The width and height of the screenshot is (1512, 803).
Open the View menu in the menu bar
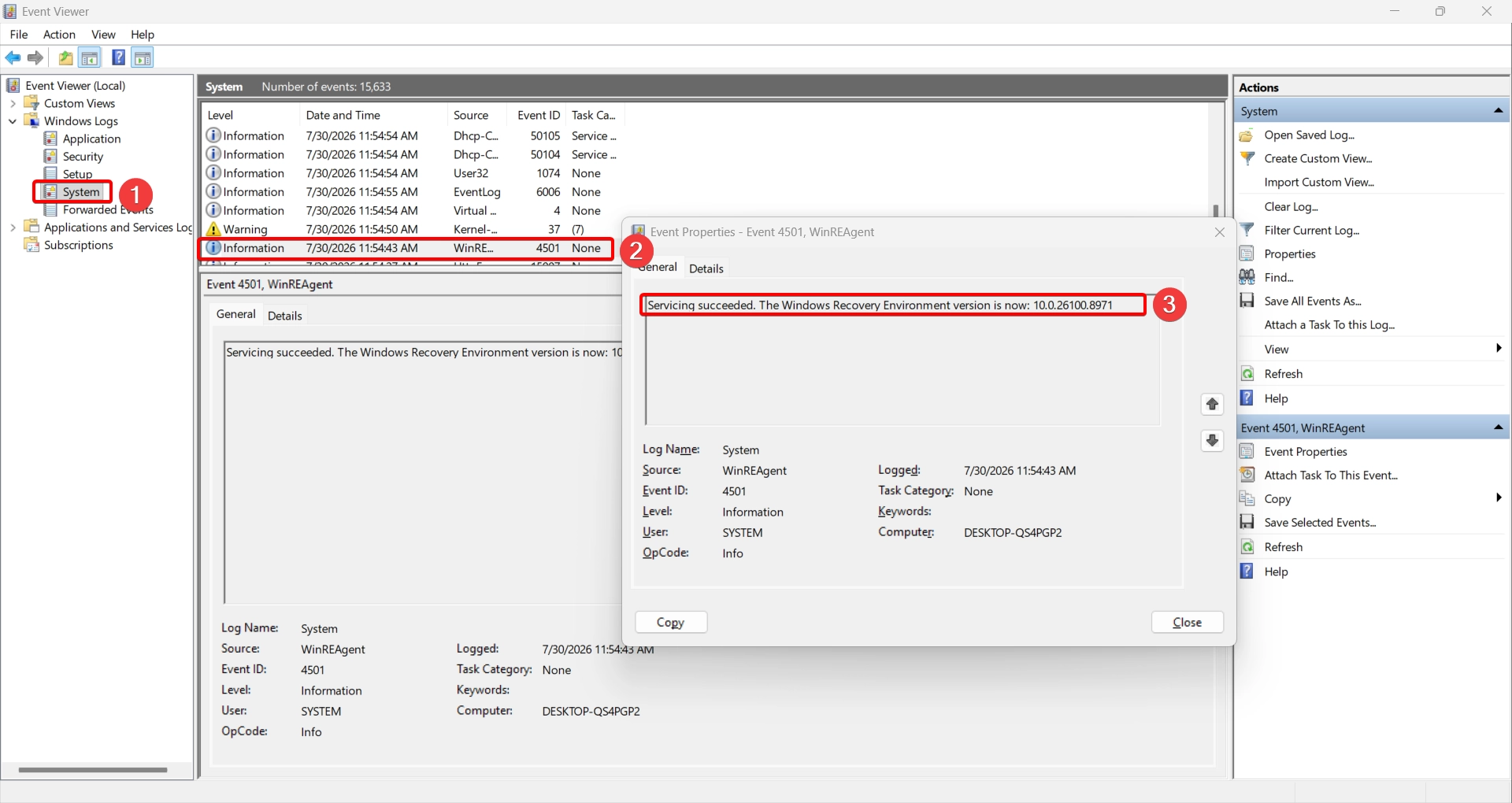pyautogui.click(x=103, y=35)
